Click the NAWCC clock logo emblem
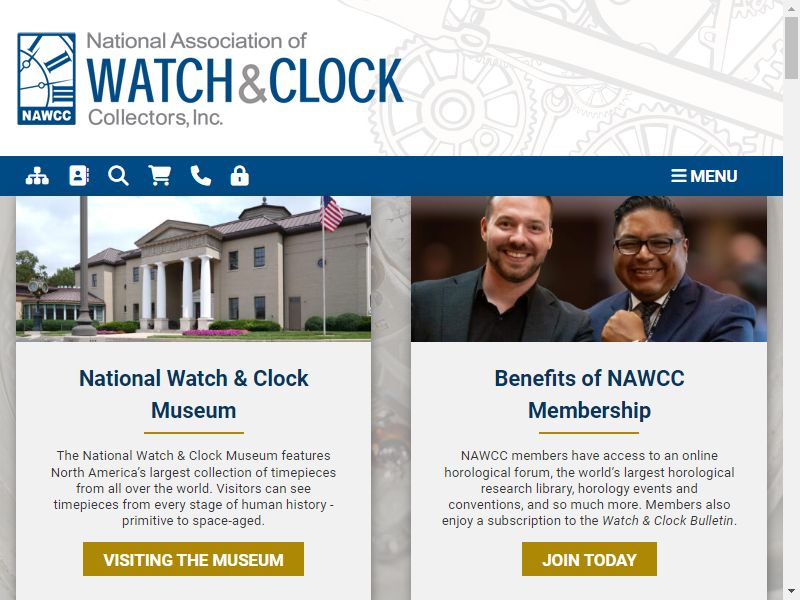Screen dimensions: 800x600 pyautogui.click(x=46, y=79)
